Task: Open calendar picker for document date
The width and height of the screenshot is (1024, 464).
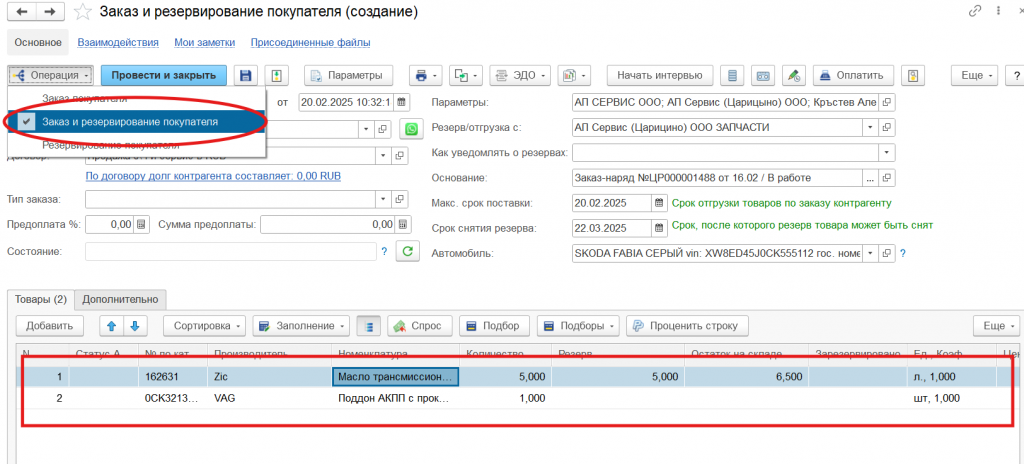Action: [402, 102]
